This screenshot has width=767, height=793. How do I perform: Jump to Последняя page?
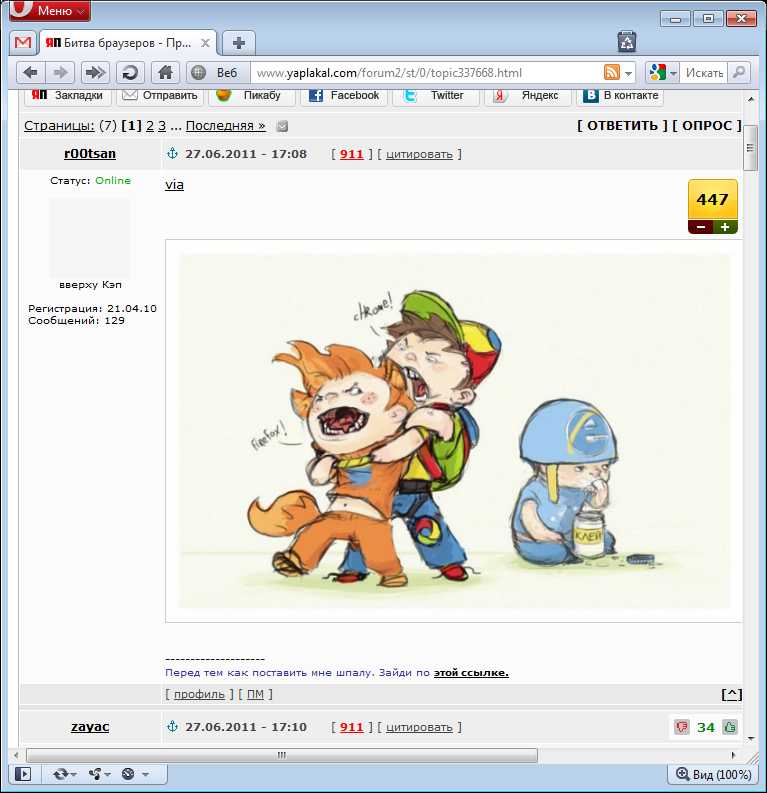[225, 125]
